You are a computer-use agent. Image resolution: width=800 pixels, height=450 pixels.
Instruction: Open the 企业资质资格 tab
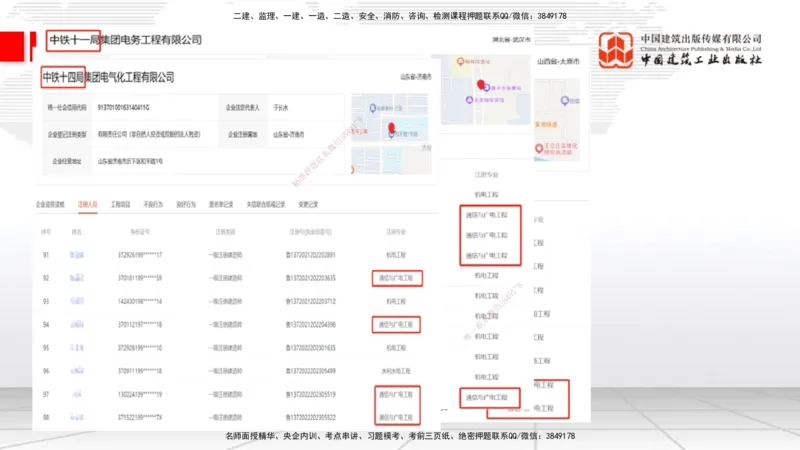click(50, 205)
